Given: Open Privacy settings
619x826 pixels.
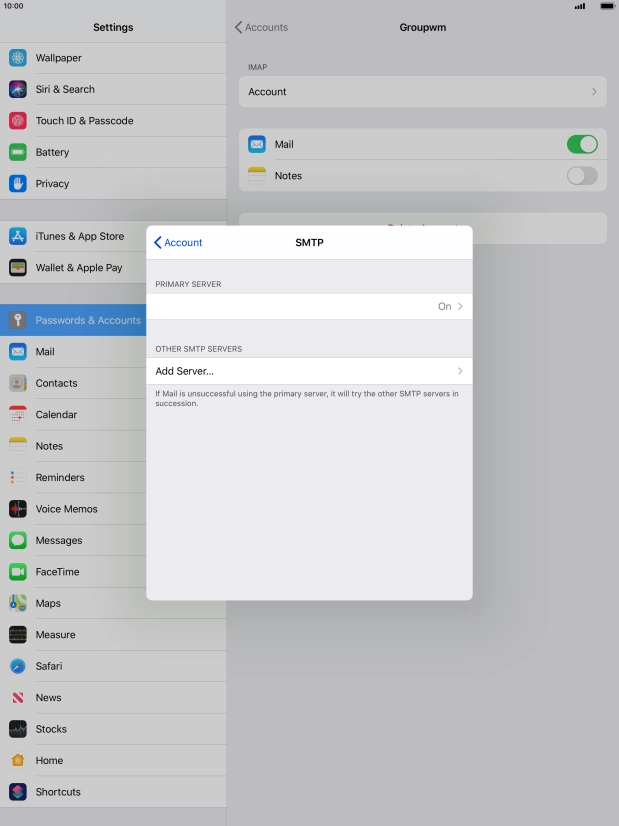Looking at the screenshot, I should click(x=52, y=184).
